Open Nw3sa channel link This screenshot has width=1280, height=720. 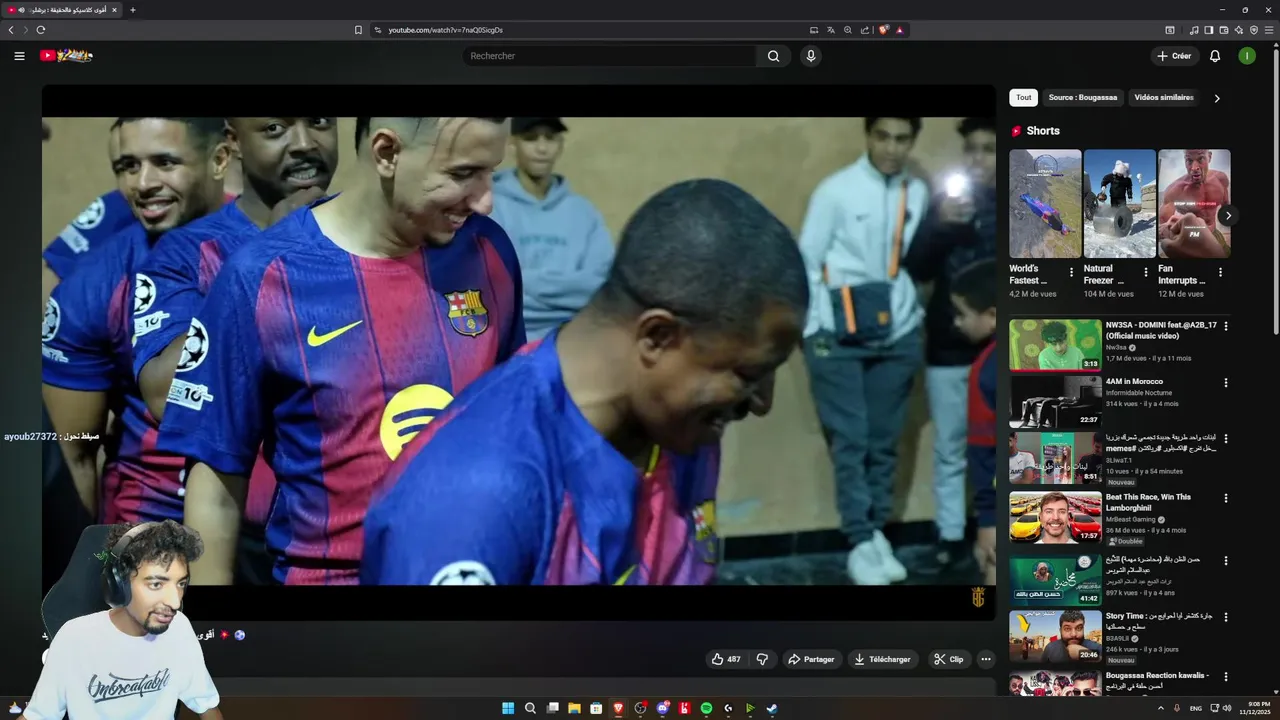(1116, 348)
